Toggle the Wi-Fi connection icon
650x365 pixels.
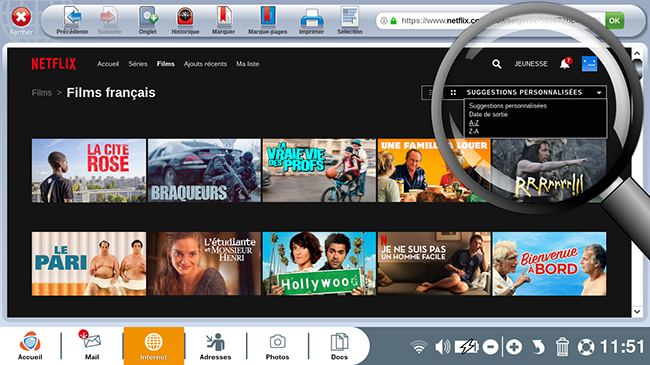[x=419, y=347]
